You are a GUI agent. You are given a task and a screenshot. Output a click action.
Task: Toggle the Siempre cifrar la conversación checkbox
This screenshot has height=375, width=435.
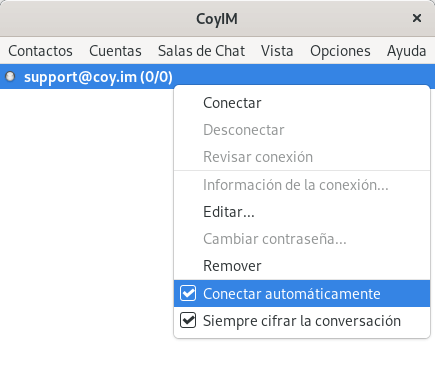188,321
